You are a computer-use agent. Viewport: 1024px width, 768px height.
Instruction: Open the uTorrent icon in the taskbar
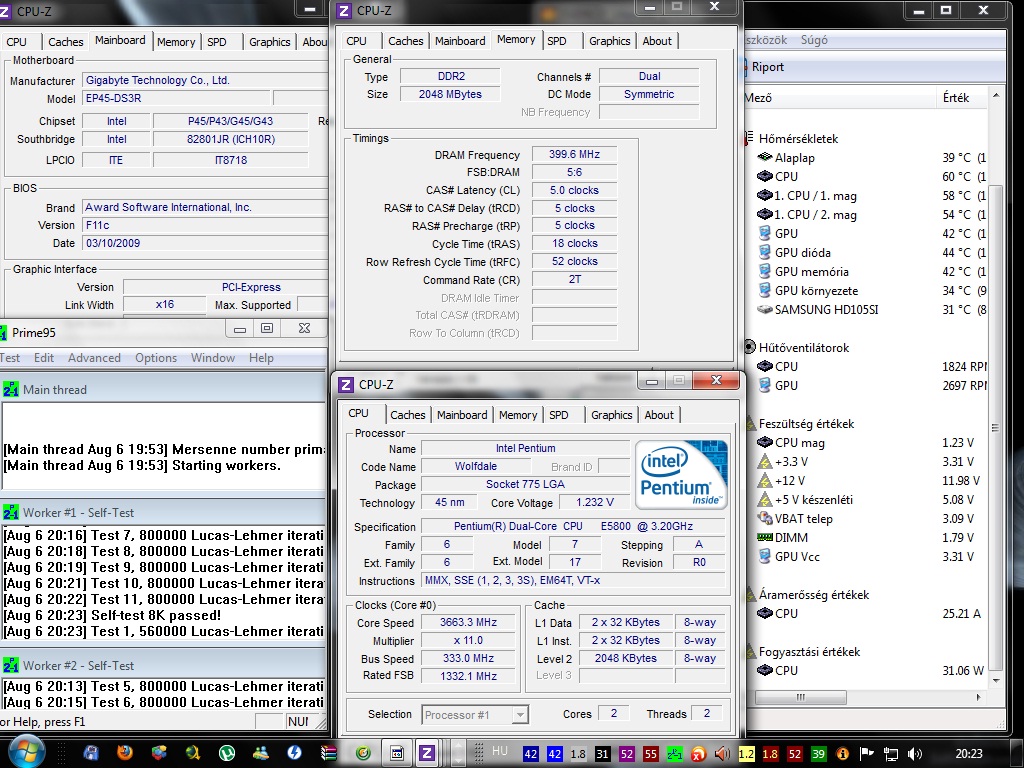click(x=227, y=752)
